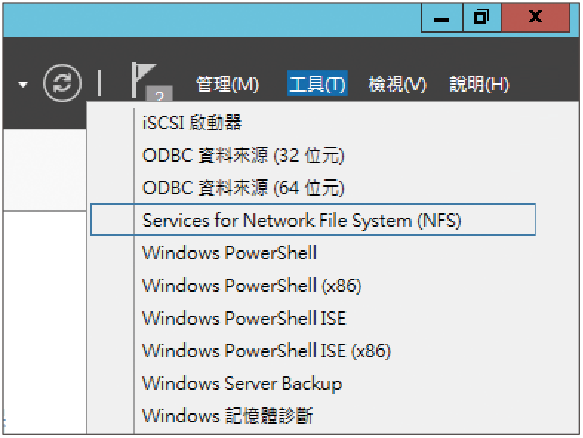Restore down the window
583x438 pixels.
point(482,17)
